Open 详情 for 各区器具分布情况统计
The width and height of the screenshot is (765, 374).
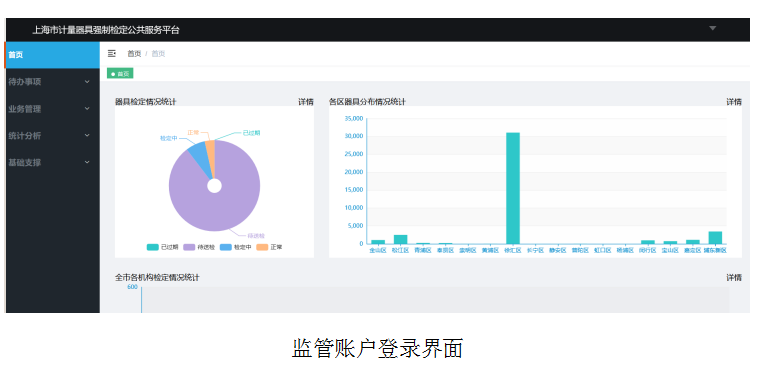[x=734, y=102]
